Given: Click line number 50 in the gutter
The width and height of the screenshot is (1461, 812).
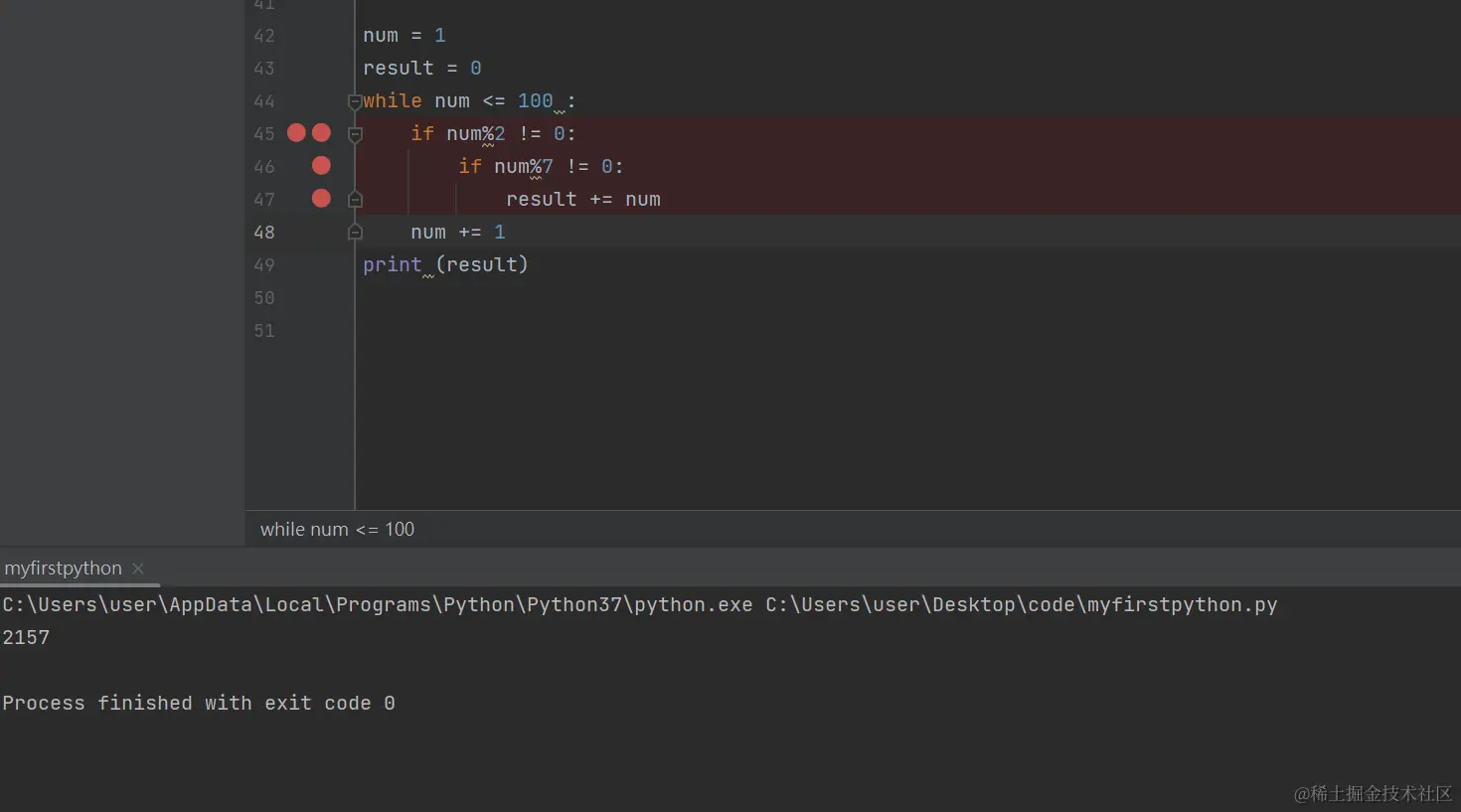Looking at the screenshot, I should pos(264,298).
